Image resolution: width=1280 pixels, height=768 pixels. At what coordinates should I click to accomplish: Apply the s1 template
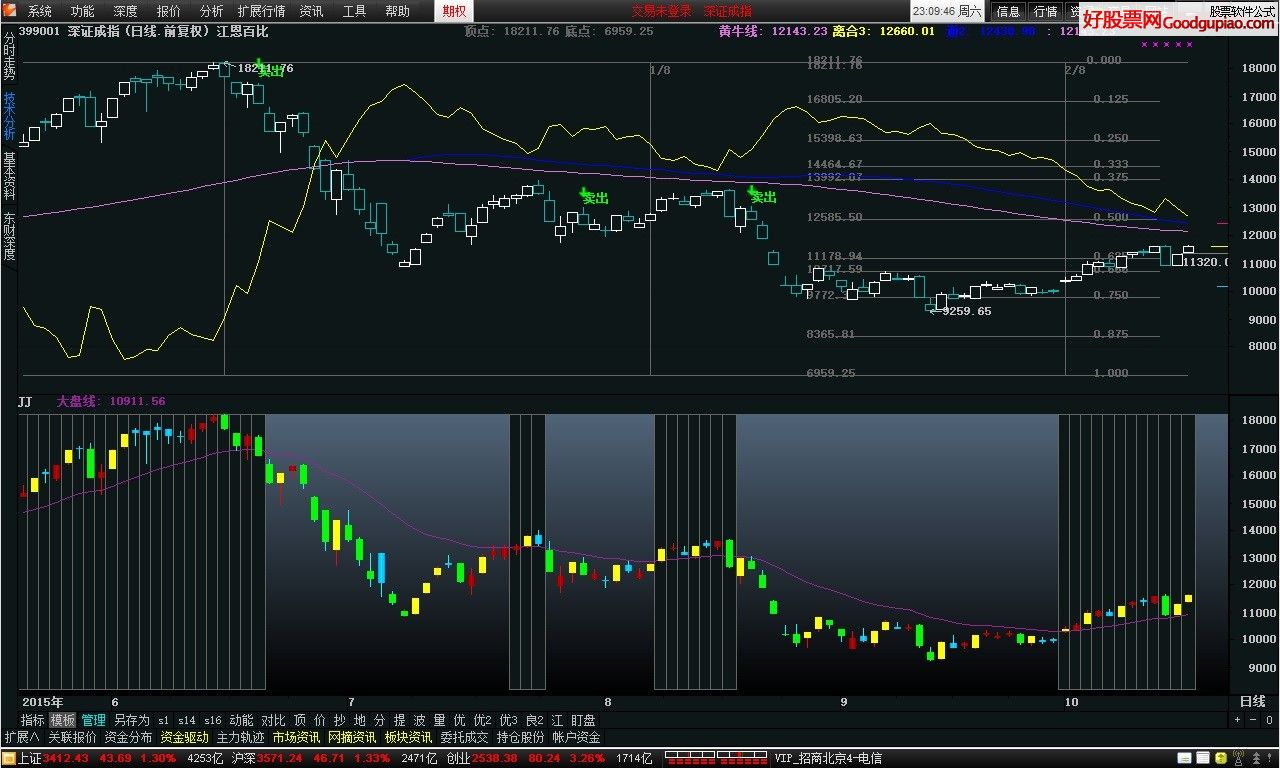(164, 720)
